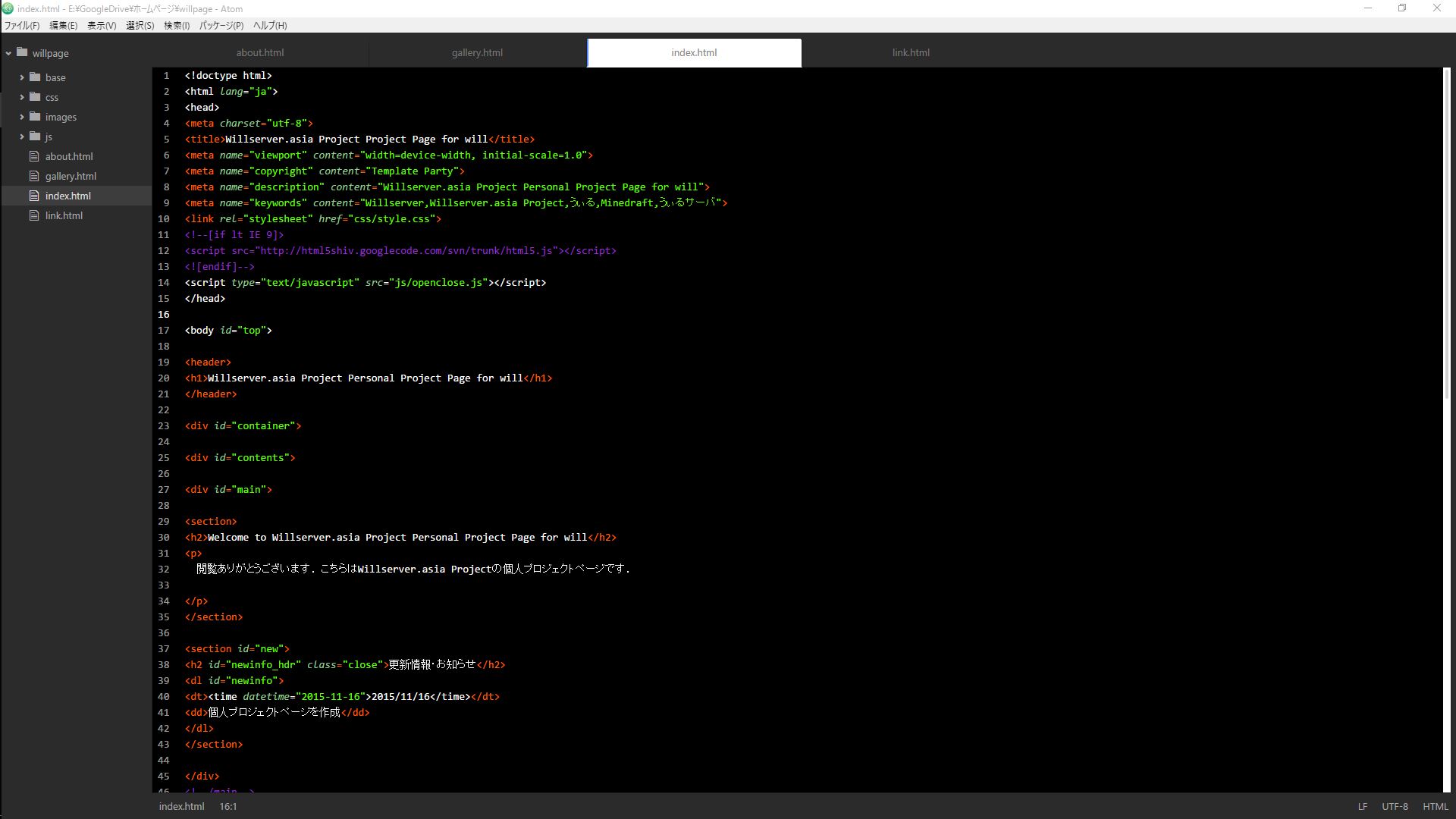Click the <div id="container"> line

243,425
